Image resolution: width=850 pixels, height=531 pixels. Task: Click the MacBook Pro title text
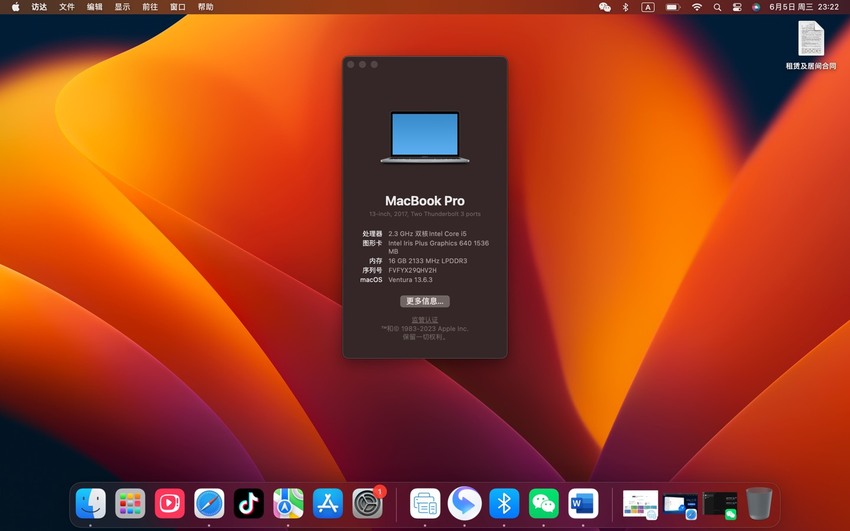coord(424,201)
